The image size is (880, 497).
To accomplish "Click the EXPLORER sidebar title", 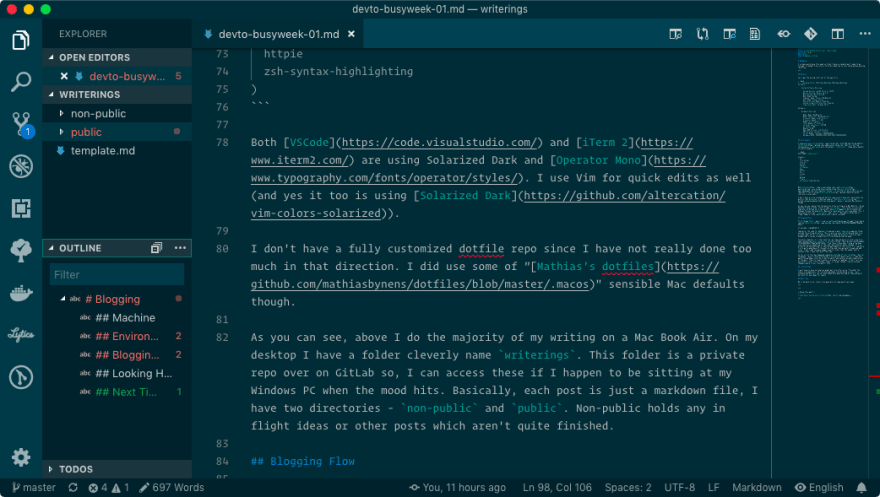I will 83,34.
